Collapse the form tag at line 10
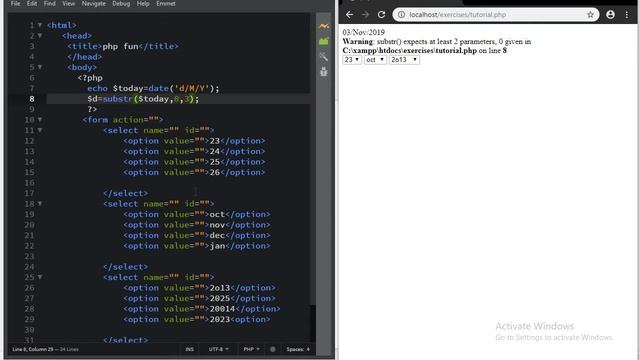640x360 pixels. (x=40, y=120)
